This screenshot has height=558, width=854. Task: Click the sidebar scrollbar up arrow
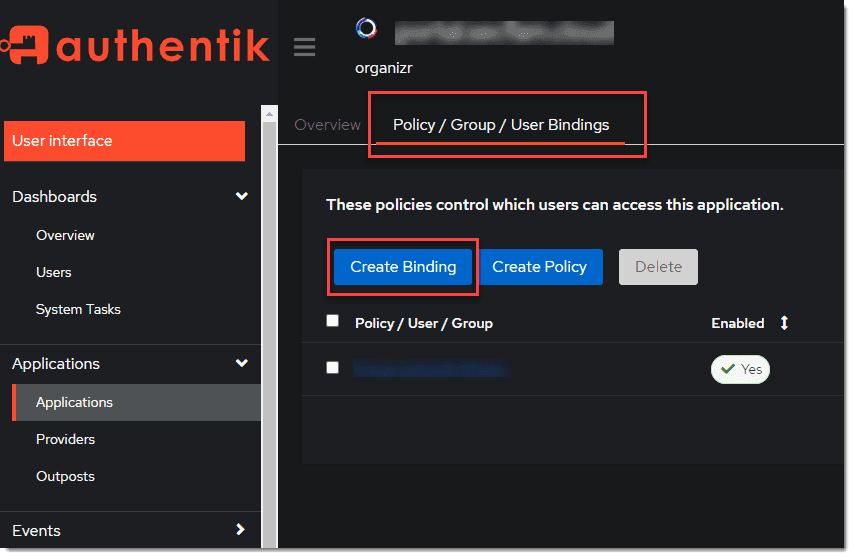[268, 114]
